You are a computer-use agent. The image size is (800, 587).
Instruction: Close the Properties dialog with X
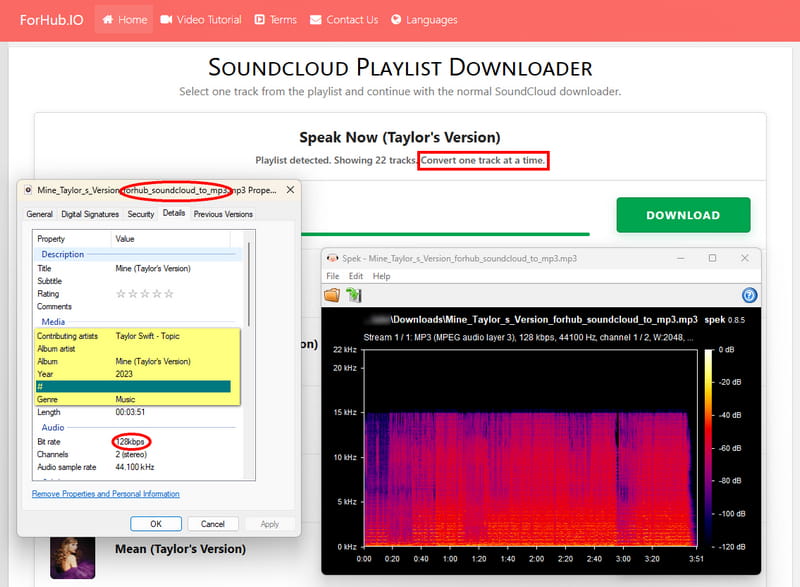click(x=290, y=190)
